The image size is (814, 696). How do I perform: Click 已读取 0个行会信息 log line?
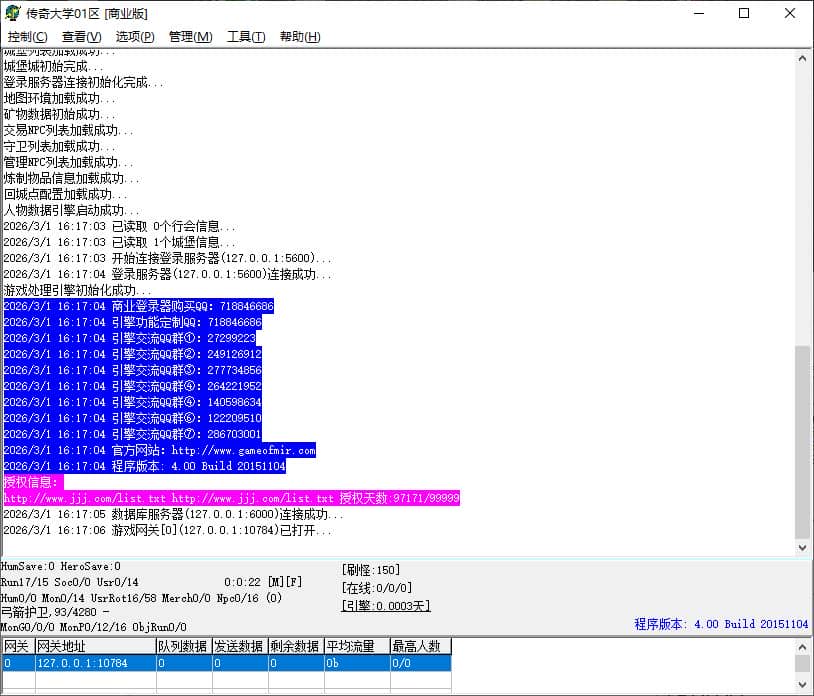119,226
